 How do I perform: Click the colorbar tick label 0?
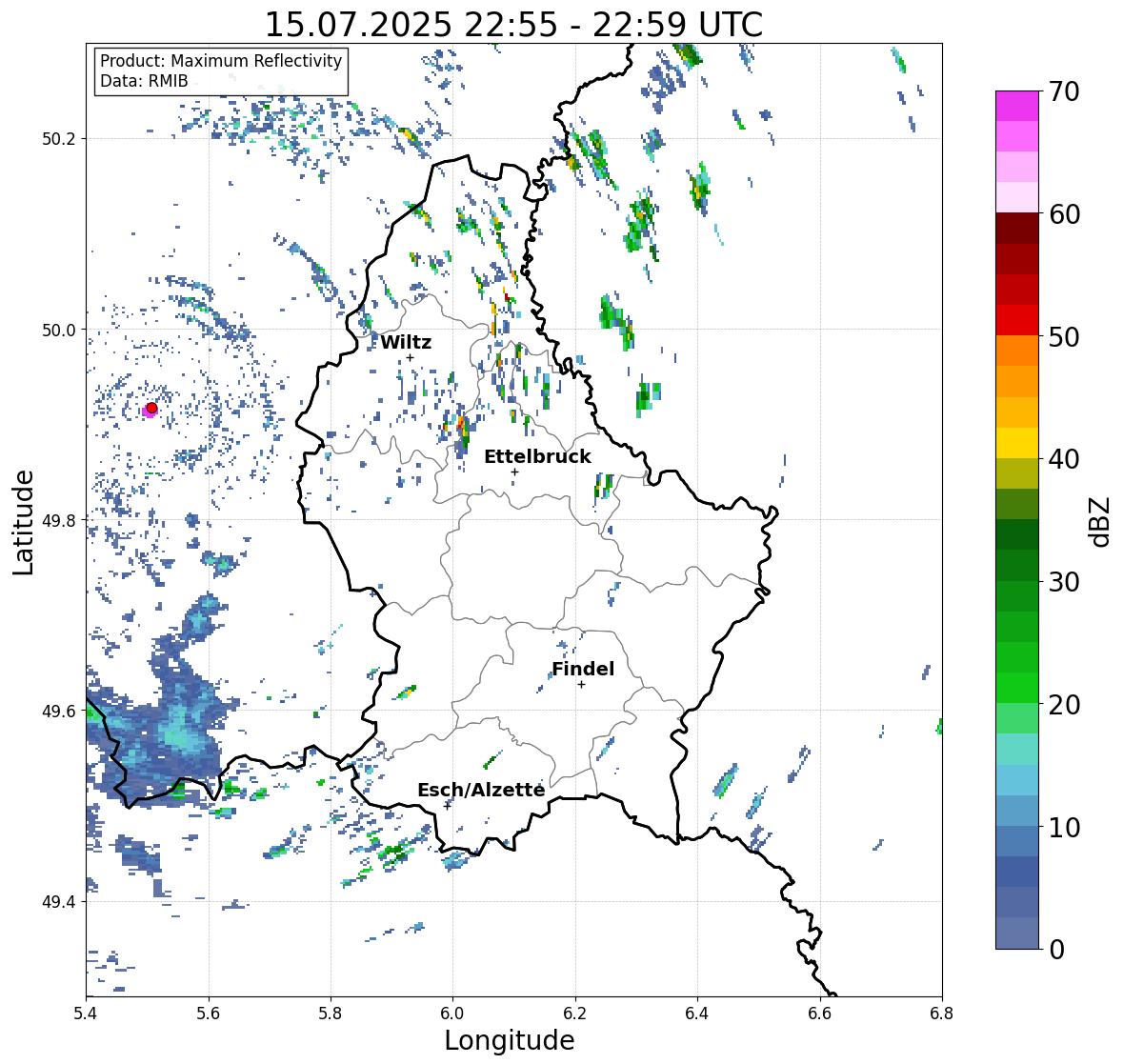pyautogui.click(x=1056, y=950)
